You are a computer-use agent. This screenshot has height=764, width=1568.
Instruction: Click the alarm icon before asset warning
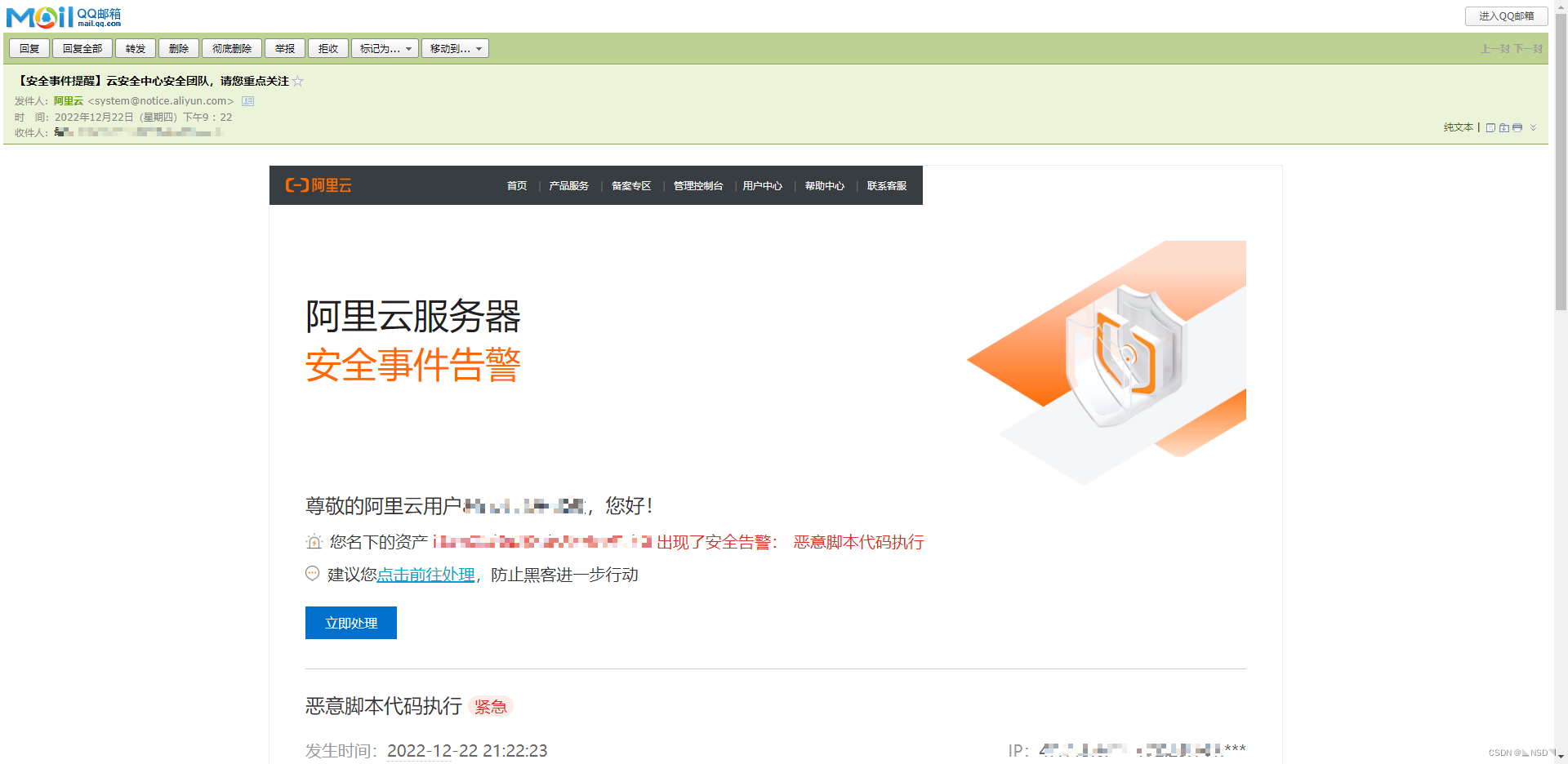click(314, 542)
